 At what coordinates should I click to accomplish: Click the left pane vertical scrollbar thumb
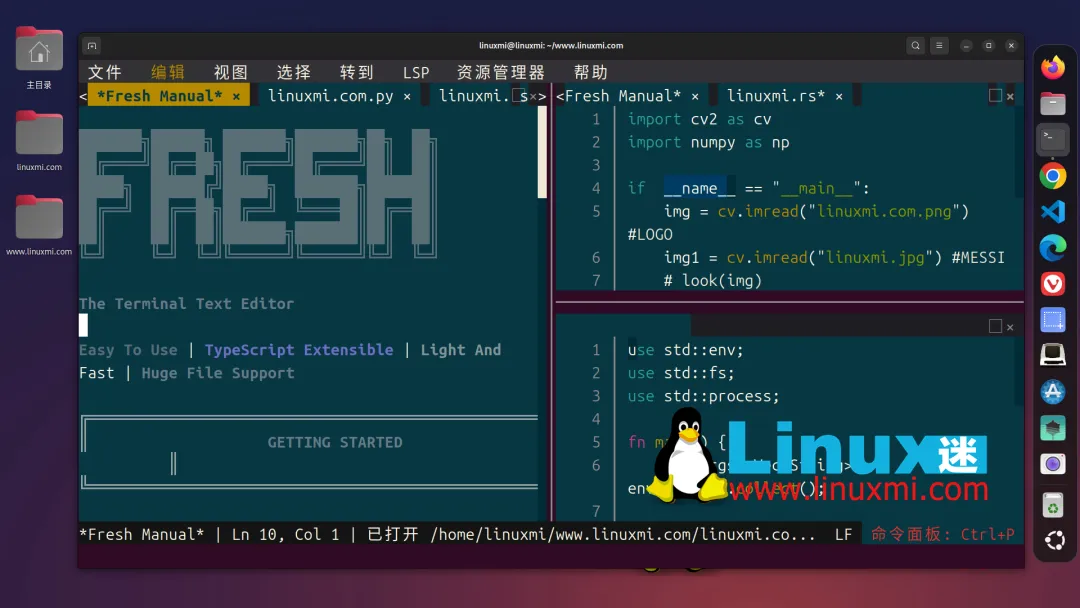click(x=542, y=153)
